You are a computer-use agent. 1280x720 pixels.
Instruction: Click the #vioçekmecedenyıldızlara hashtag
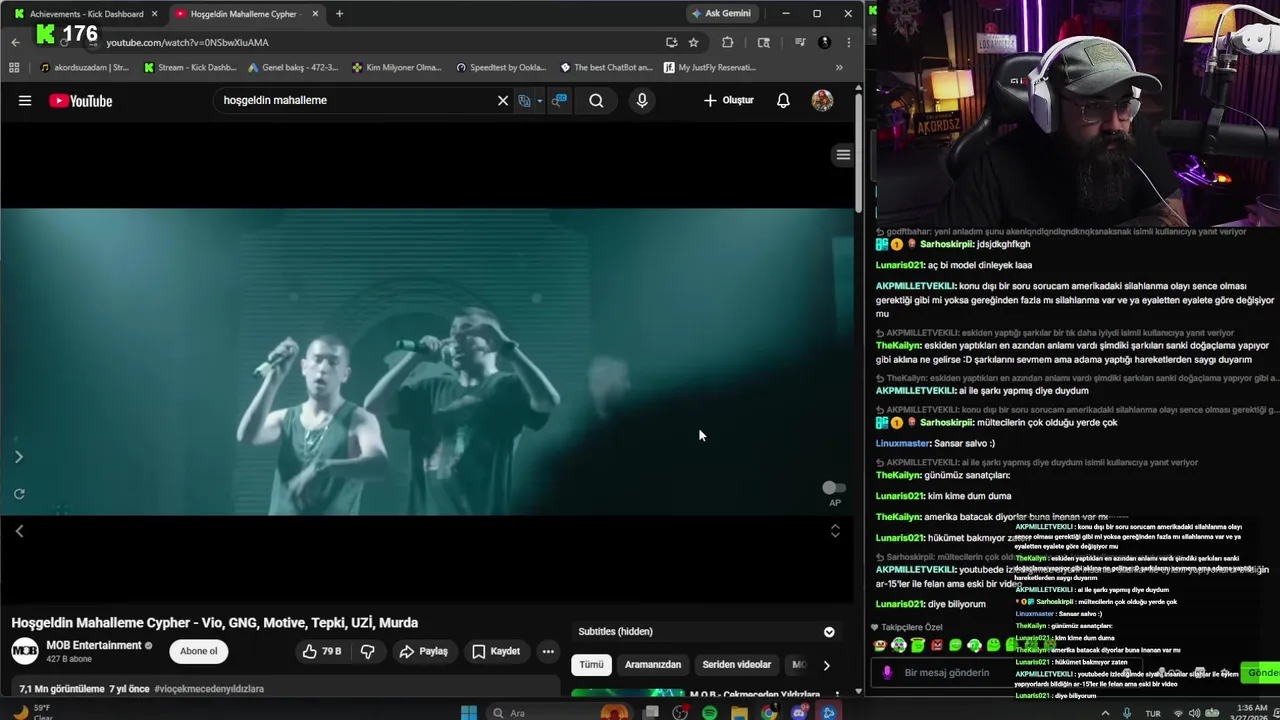click(209, 689)
